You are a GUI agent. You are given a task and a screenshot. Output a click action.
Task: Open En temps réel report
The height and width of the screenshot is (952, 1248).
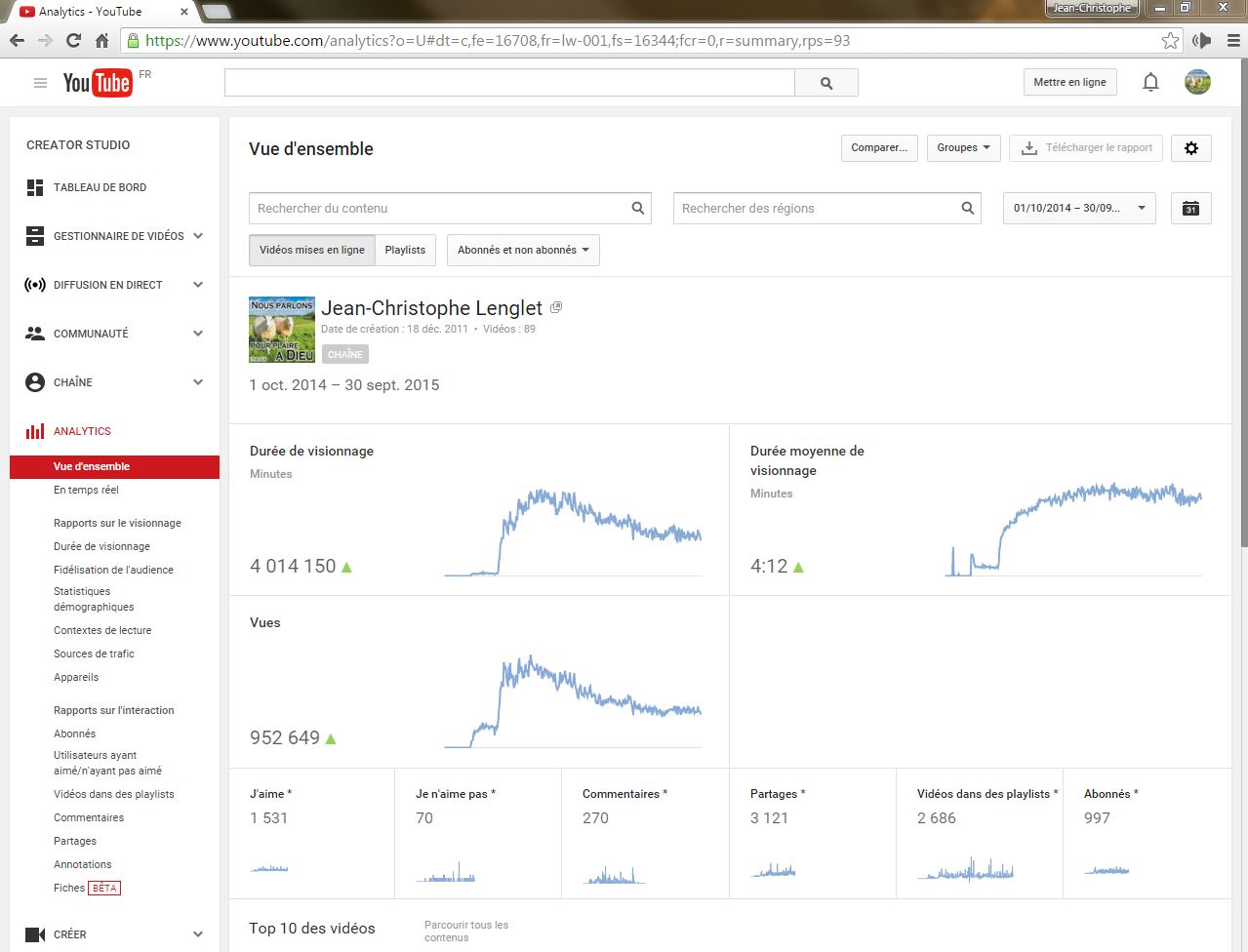coord(86,490)
